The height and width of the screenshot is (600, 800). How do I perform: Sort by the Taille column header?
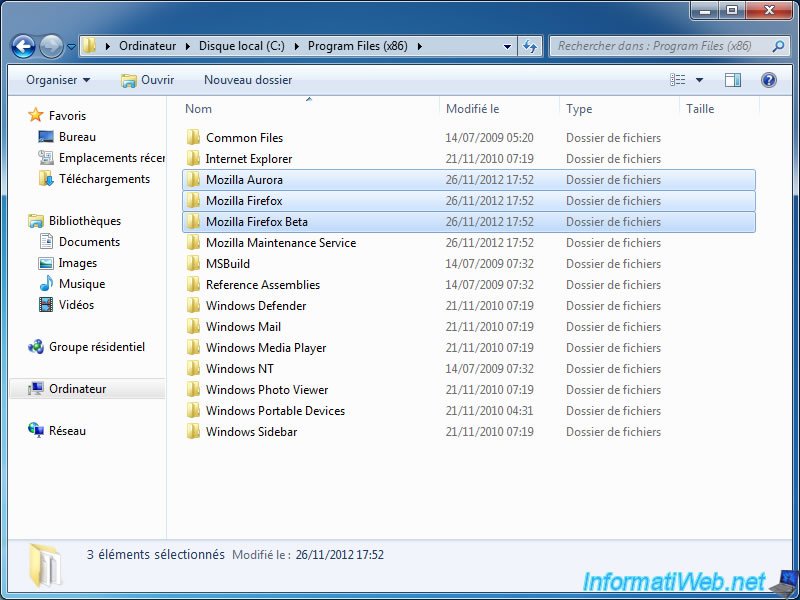point(700,109)
